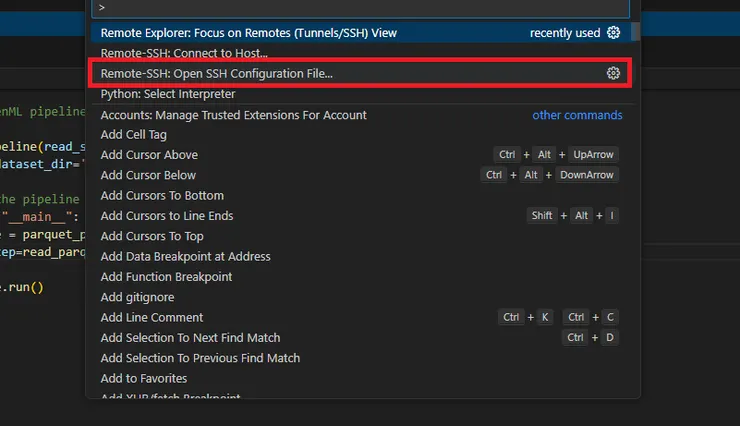Viewport: 740px width, 426px height.
Task: Select the Add Cursor Above command
Action: [361, 155]
